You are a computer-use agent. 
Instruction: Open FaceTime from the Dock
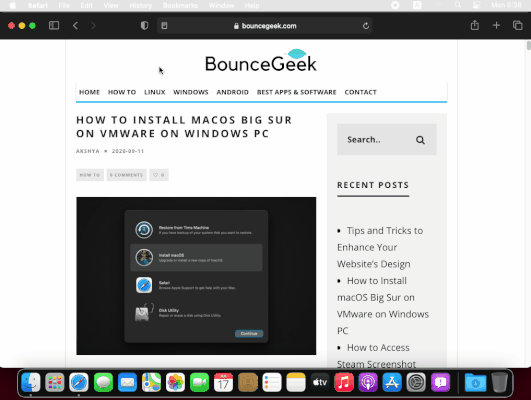(x=199, y=382)
